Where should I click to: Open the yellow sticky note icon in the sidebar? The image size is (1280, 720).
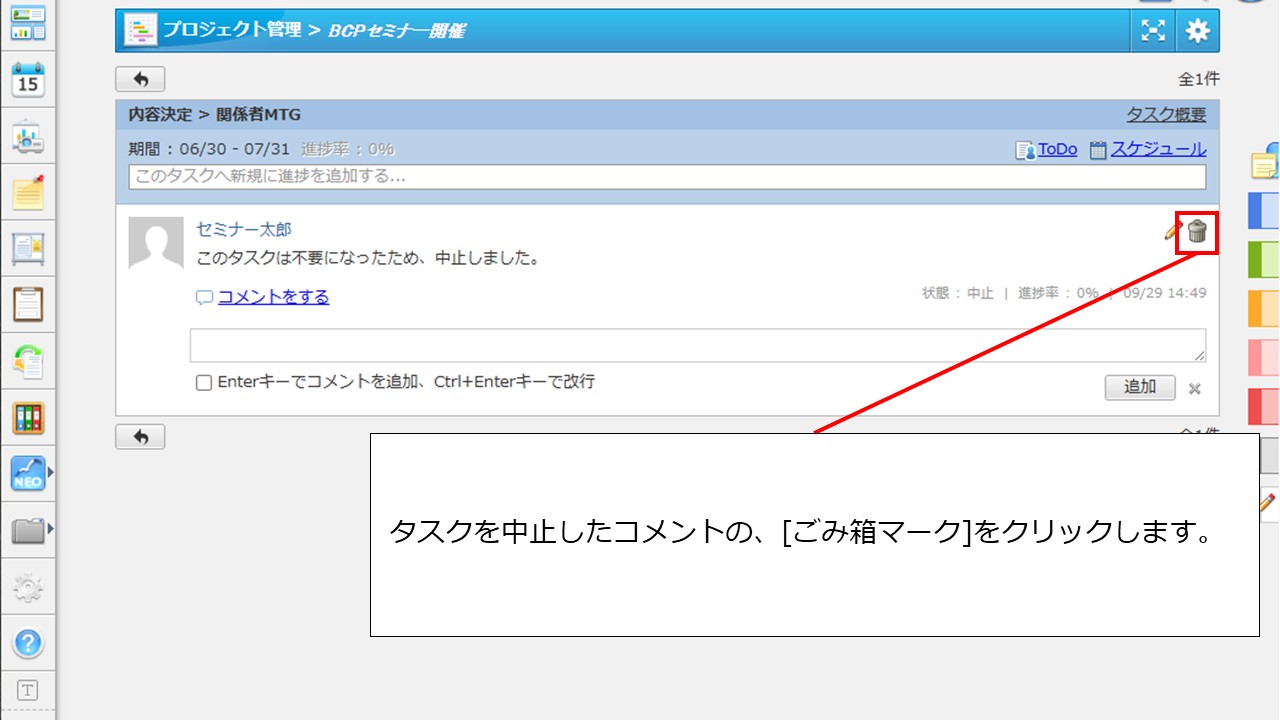click(x=28, y=192)
